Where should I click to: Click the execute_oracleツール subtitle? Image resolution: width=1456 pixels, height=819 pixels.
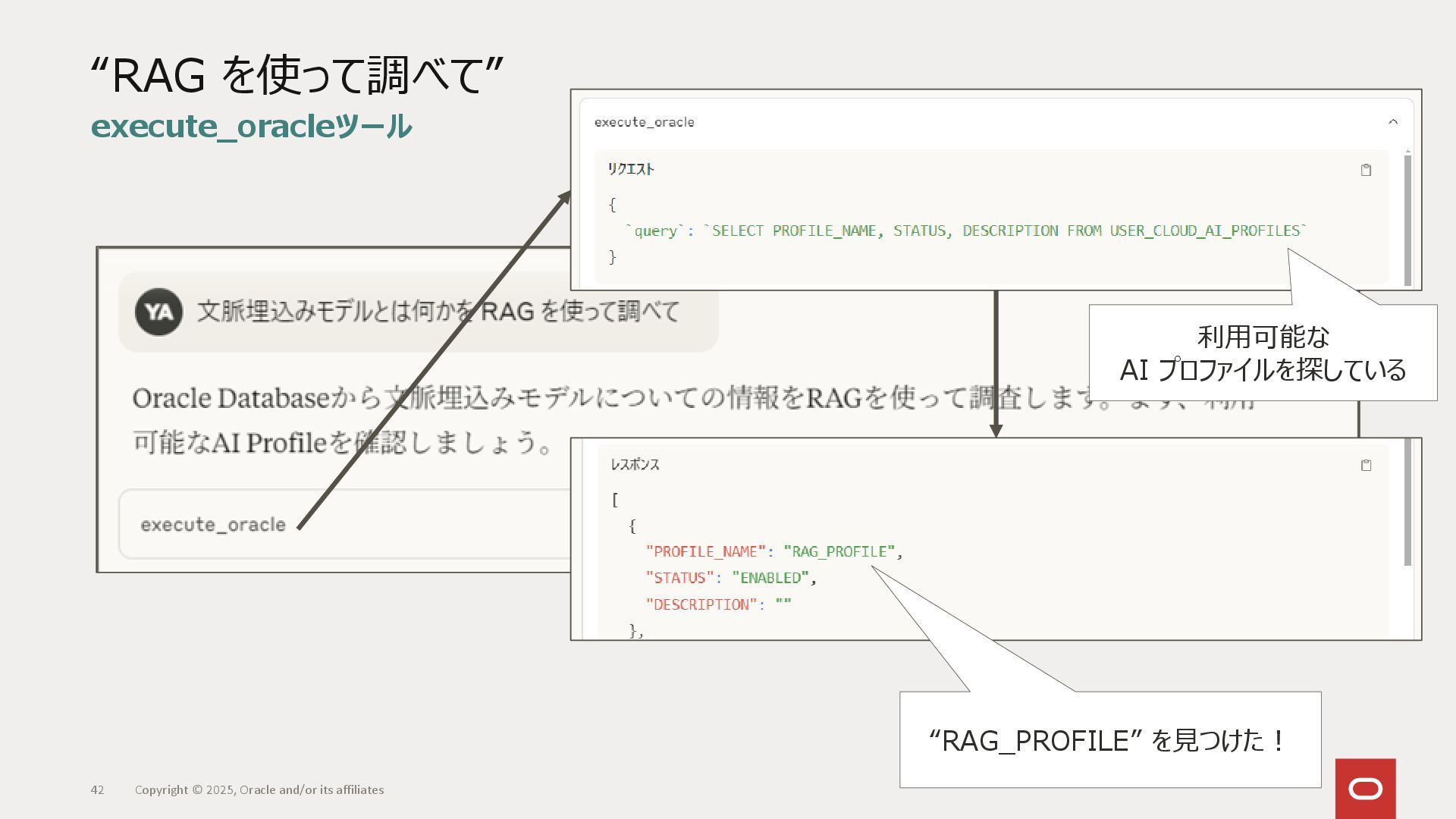(x=251, y=126)
